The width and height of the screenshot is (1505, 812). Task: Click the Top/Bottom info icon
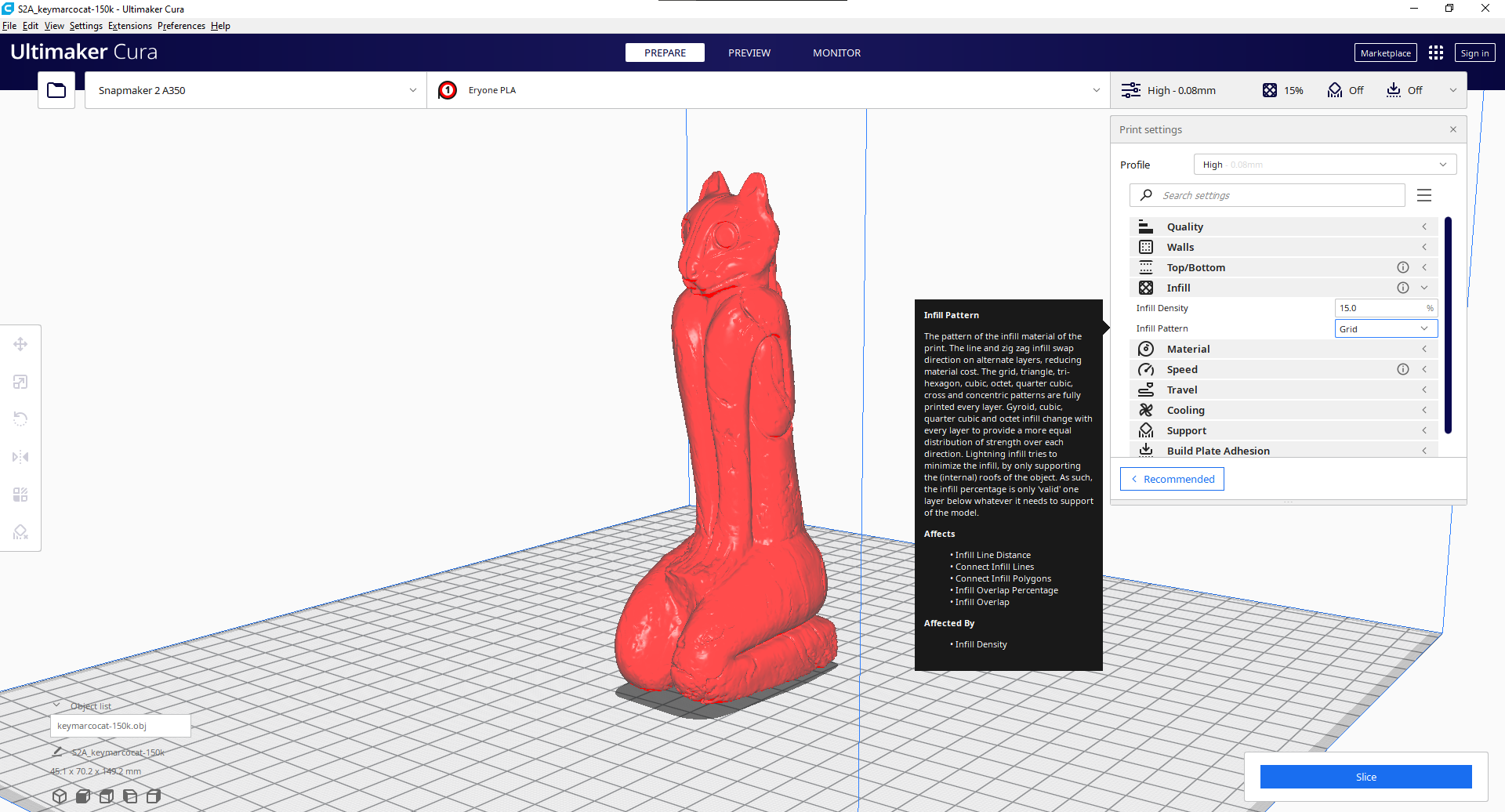pos(1403,267)
